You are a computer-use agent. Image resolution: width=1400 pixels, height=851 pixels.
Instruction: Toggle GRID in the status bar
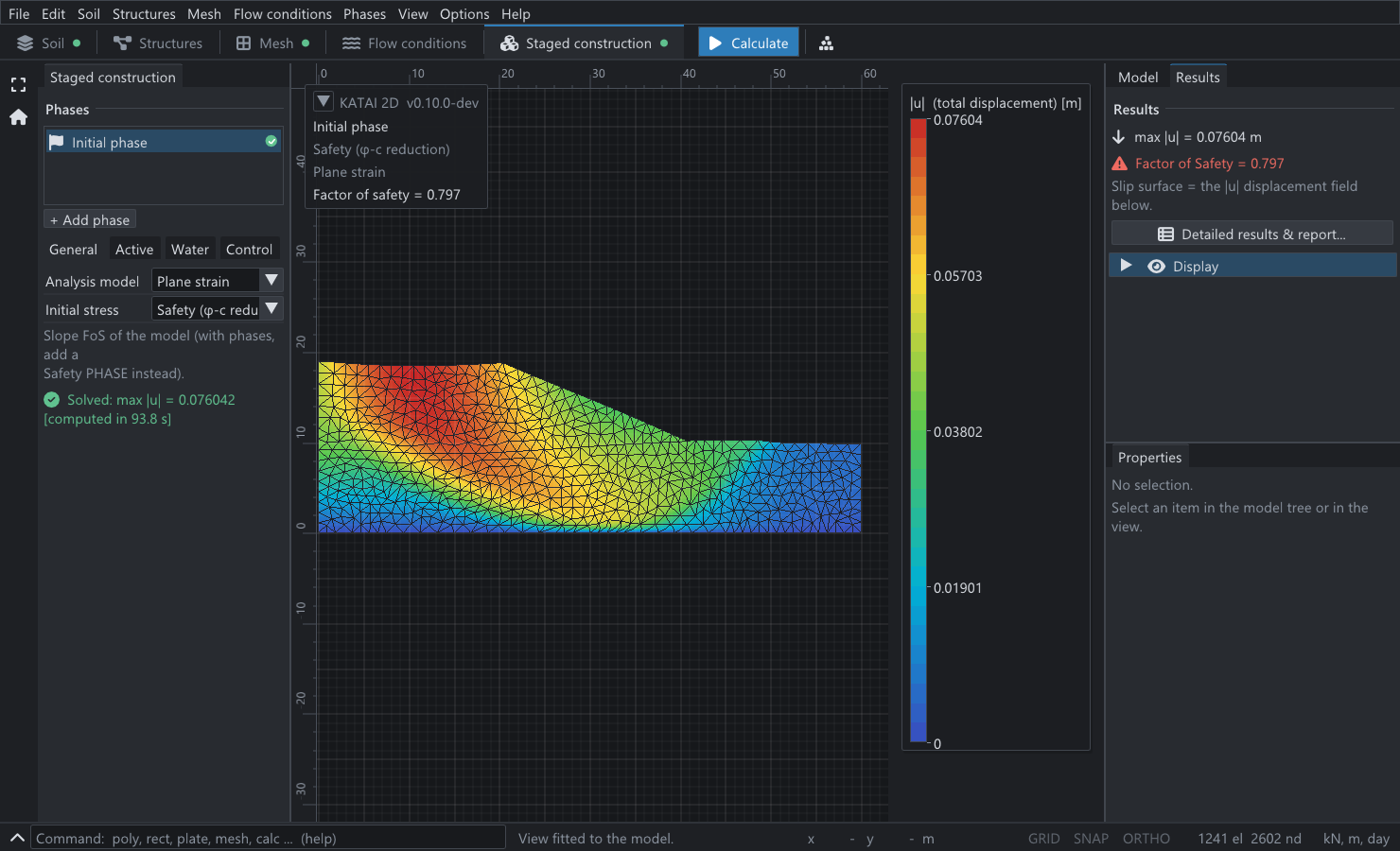pos(1044,839)
